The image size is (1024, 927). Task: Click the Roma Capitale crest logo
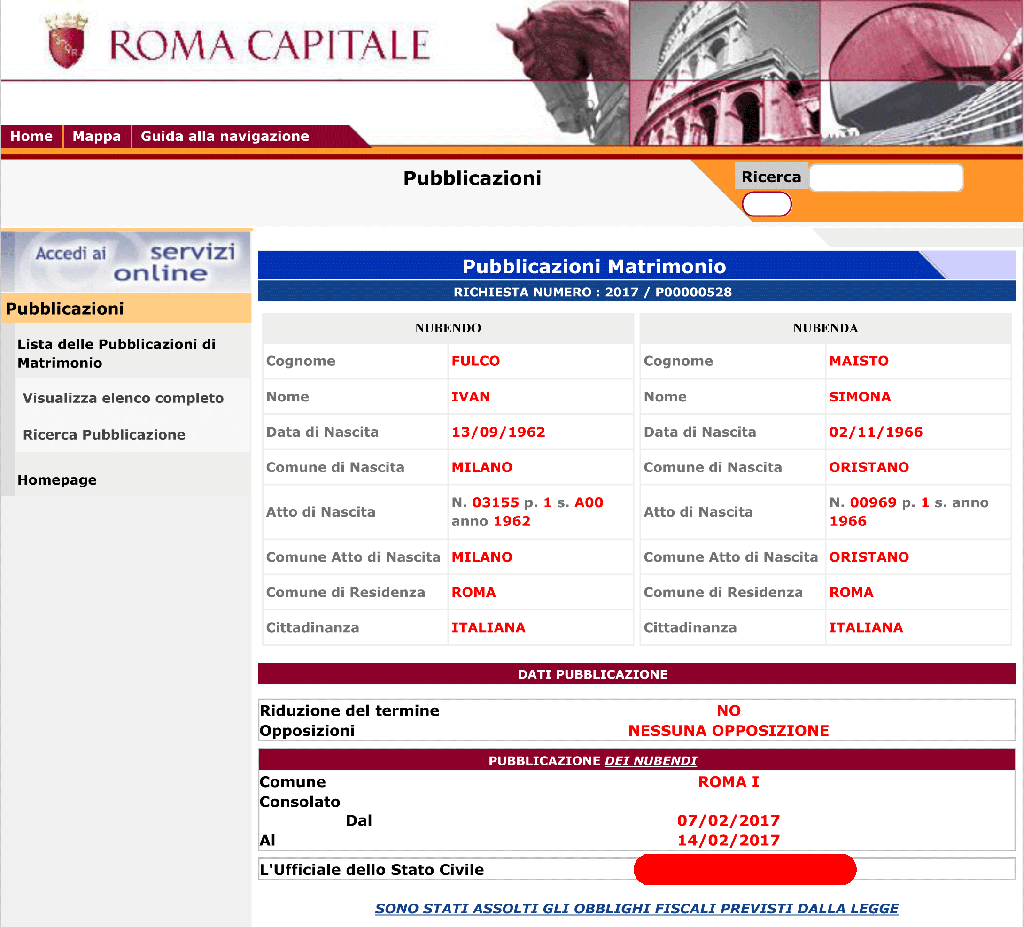tap(66, 41)
